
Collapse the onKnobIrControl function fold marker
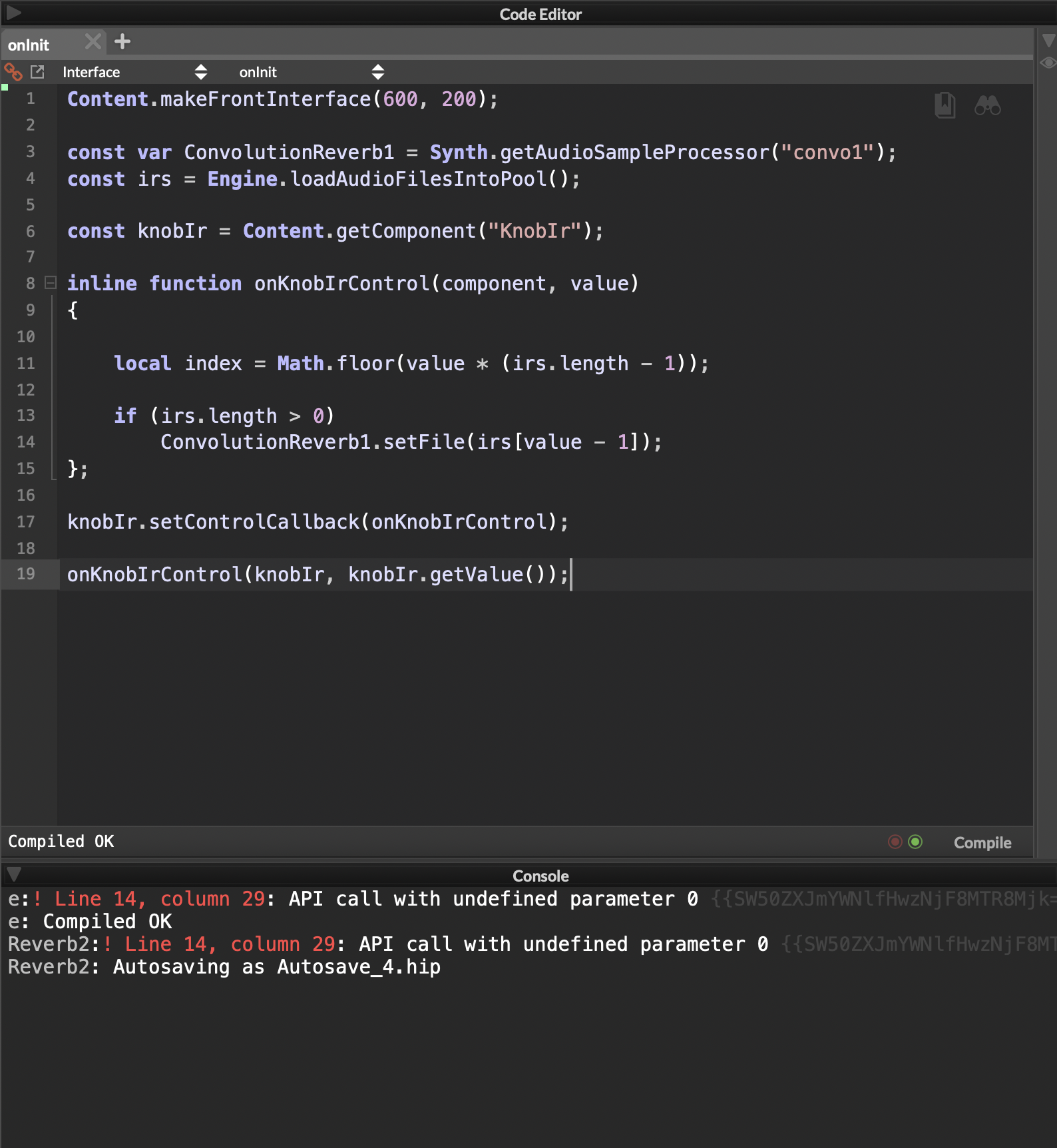(50, 282)
